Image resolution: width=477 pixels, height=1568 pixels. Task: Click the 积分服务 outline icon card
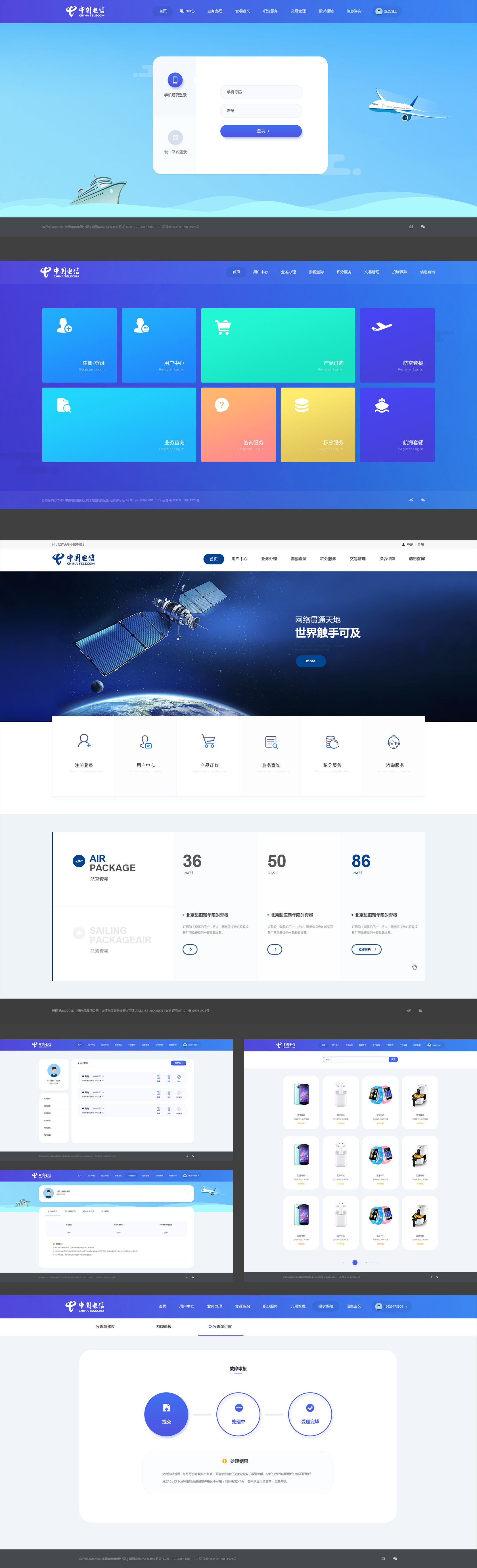click(x=332, y=756)
